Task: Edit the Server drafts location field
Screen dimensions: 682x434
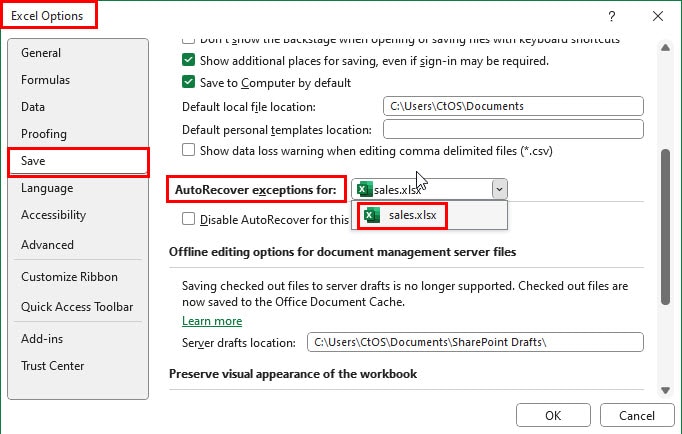Action: tap(475, 342)
